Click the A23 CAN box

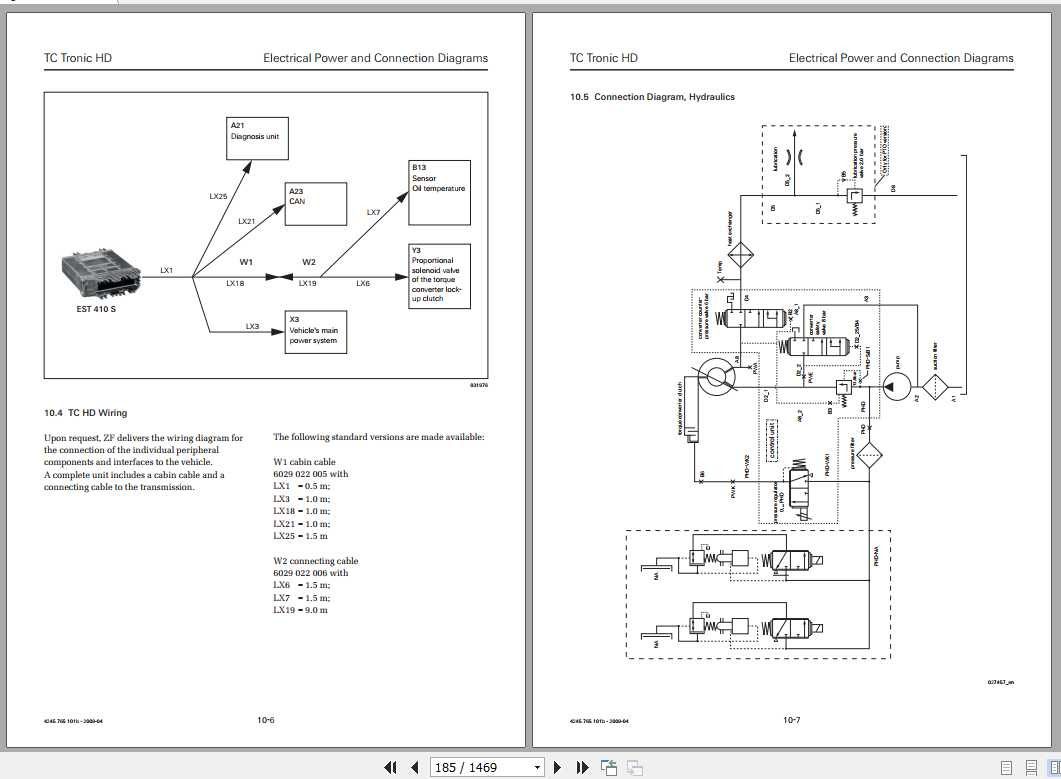(315, 204)
